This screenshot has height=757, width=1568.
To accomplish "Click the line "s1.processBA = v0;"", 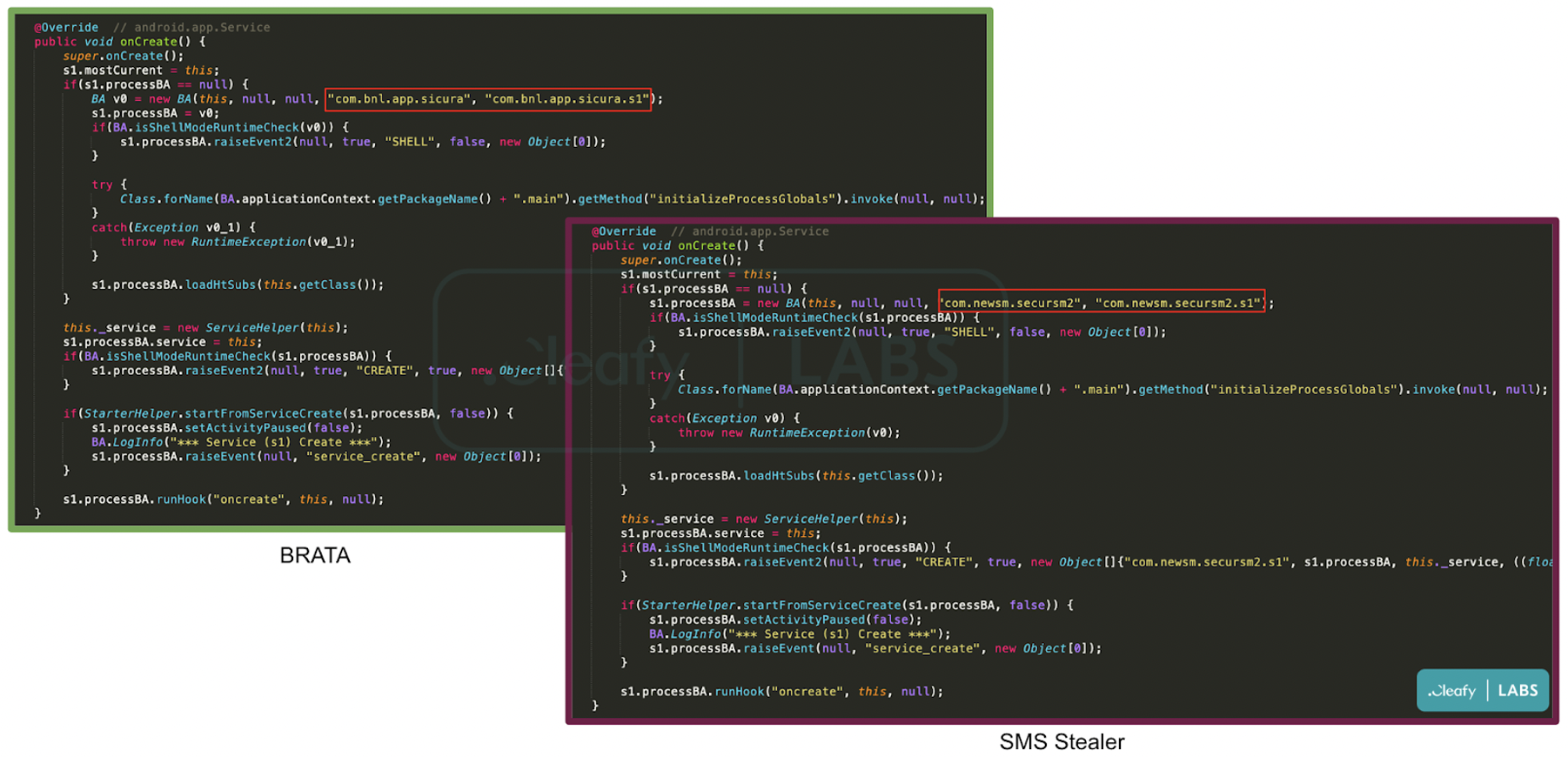I will pos(156,113).
